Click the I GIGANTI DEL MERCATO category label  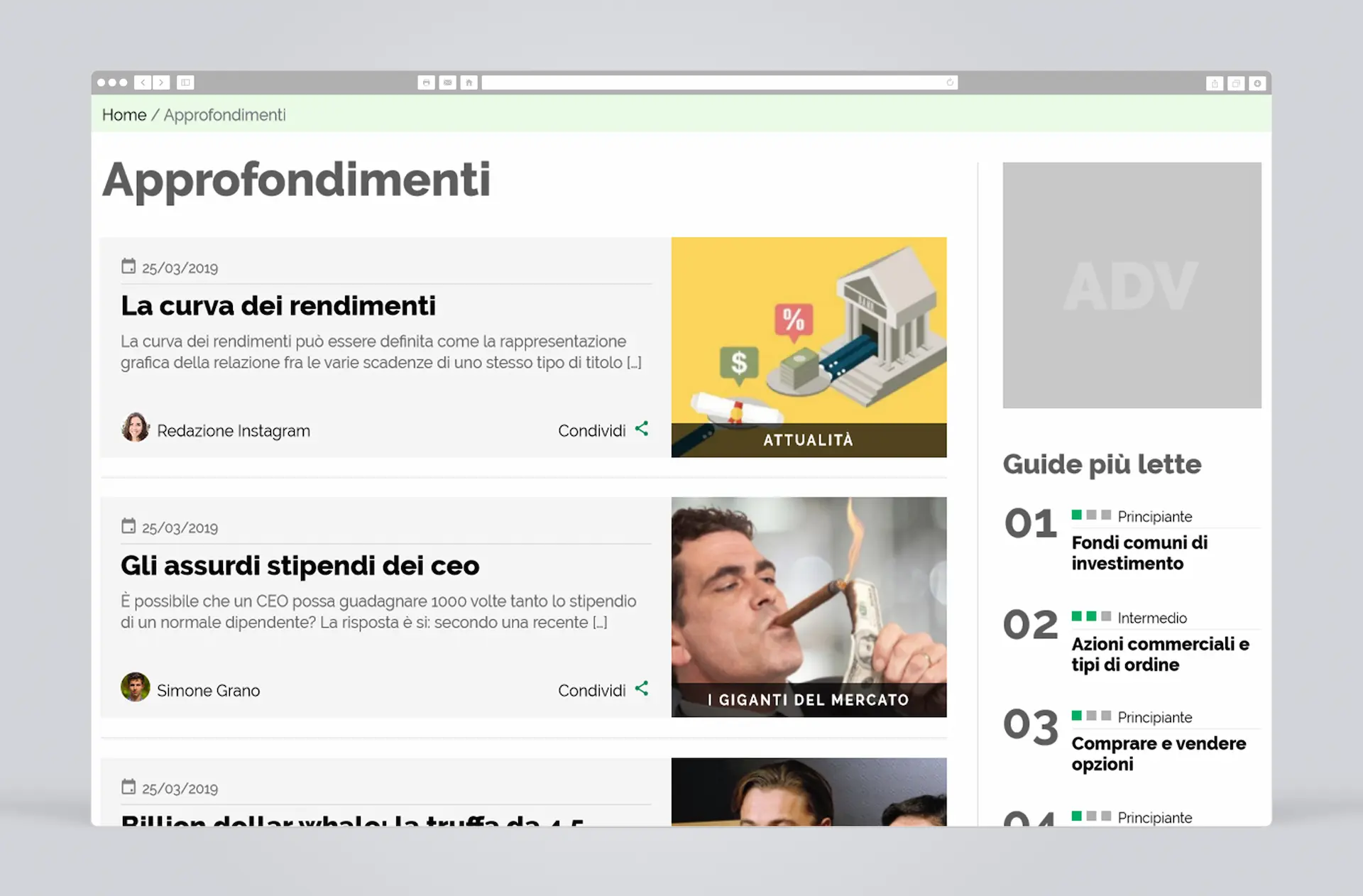(808, 700)
